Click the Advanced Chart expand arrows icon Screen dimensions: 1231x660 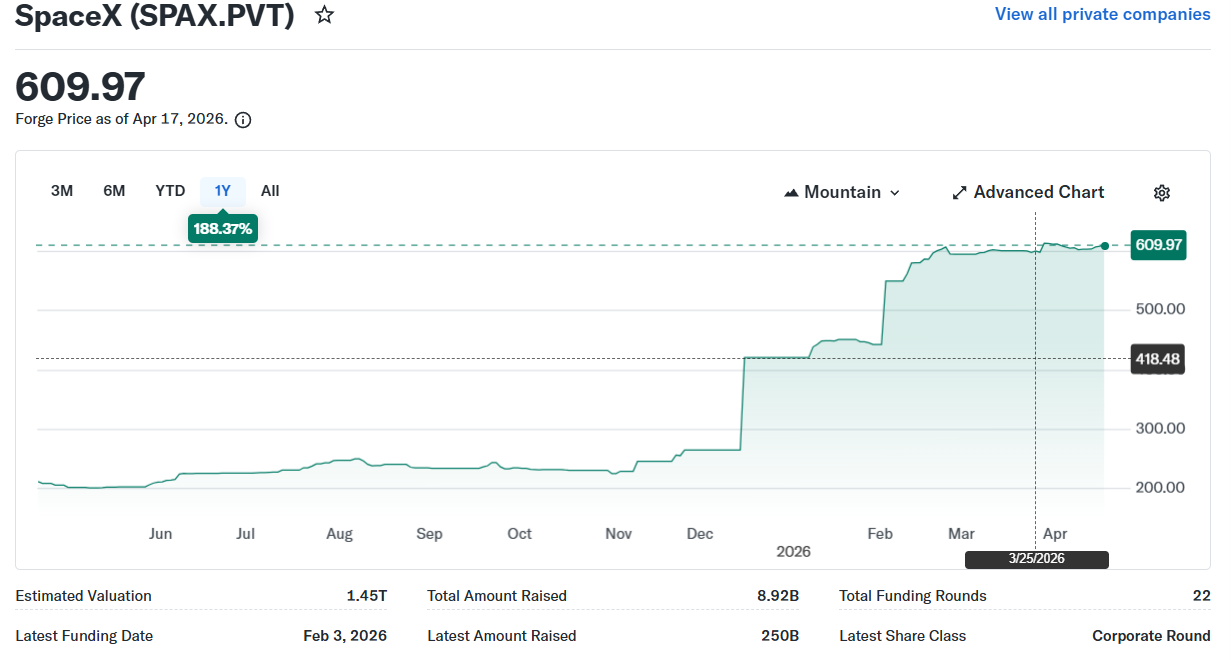tap(959, 193)
